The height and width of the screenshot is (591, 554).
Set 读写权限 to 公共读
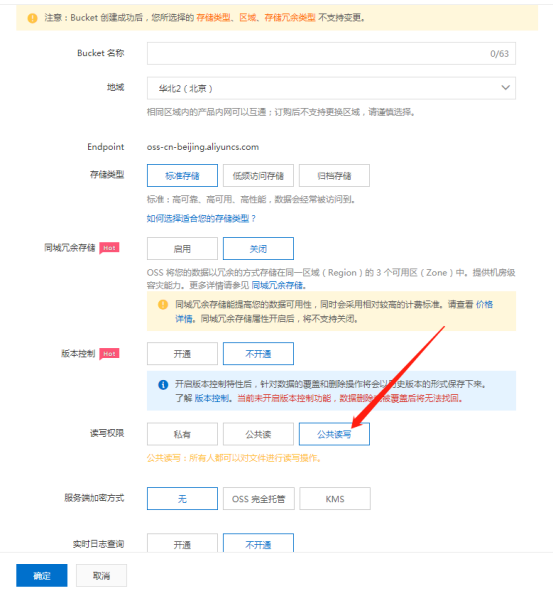pos(258,434)
